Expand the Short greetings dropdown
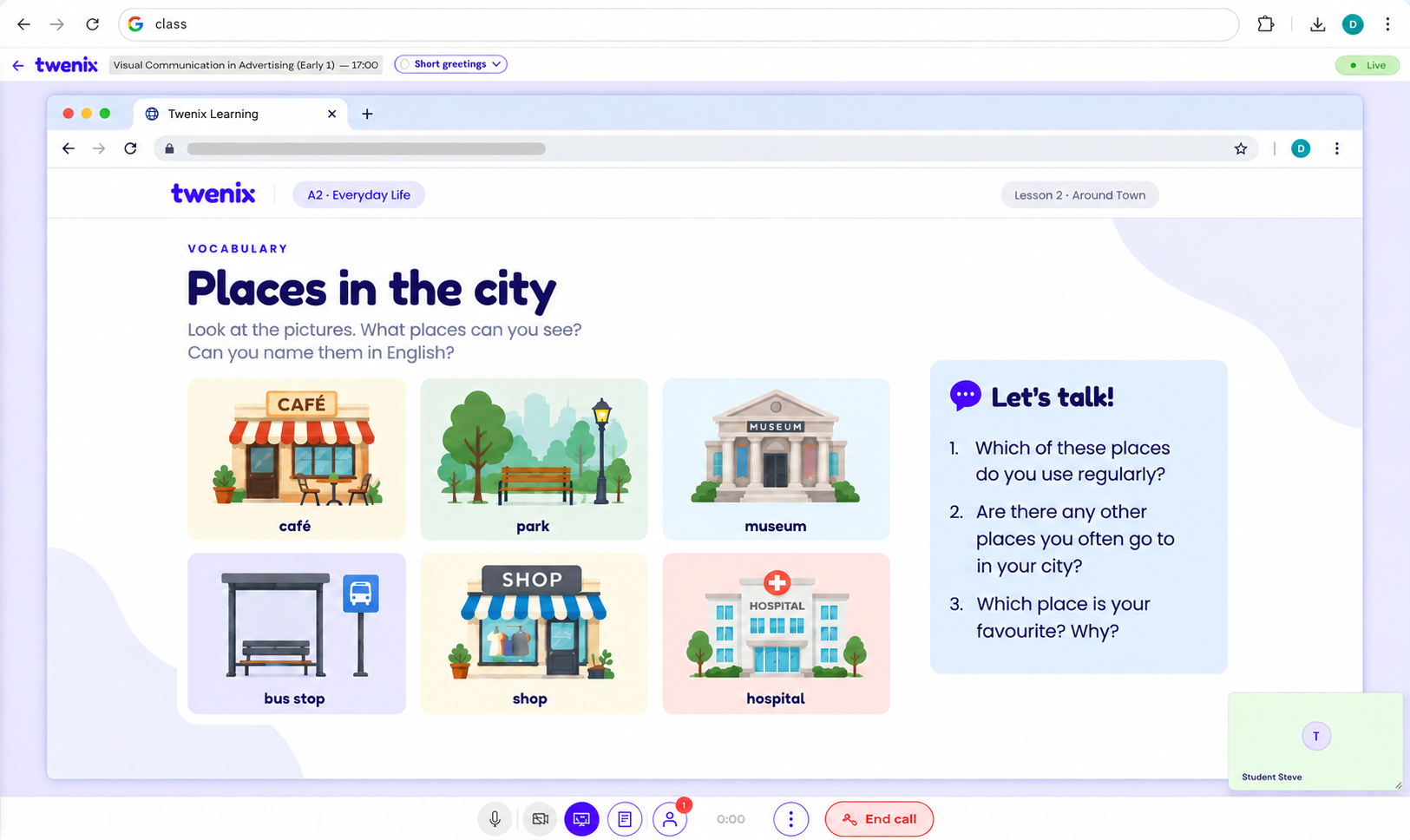This screenshot has height=840, width=1410. coord(450,64)
